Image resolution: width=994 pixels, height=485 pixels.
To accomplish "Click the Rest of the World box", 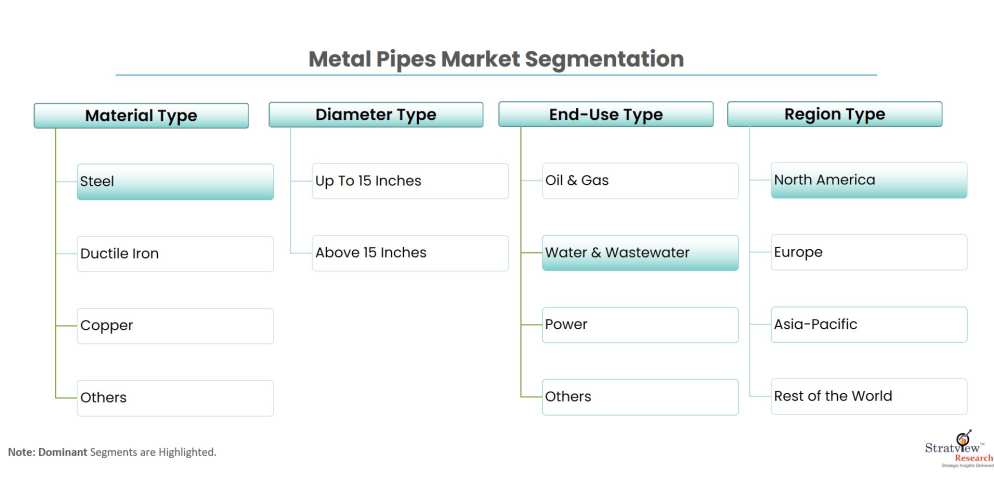I will tap(869, 396).
